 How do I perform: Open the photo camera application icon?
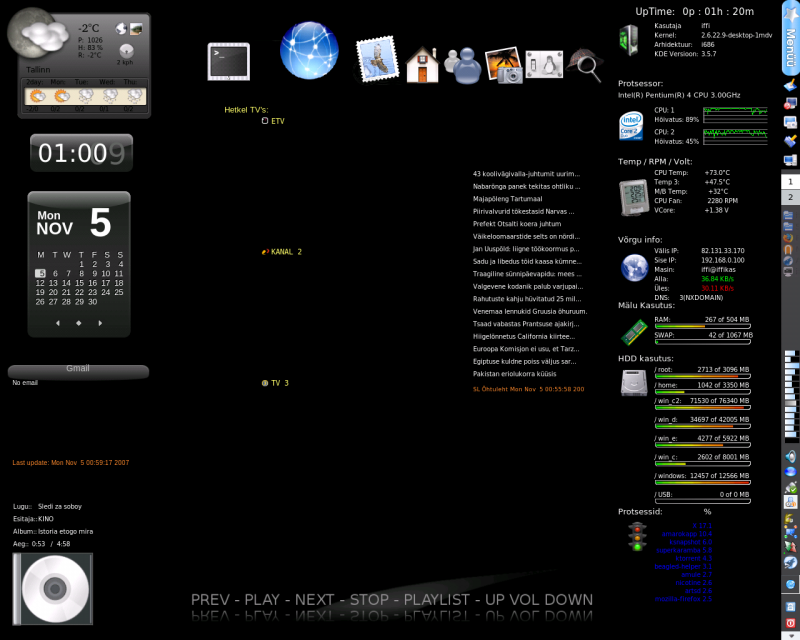coord(504,65)
